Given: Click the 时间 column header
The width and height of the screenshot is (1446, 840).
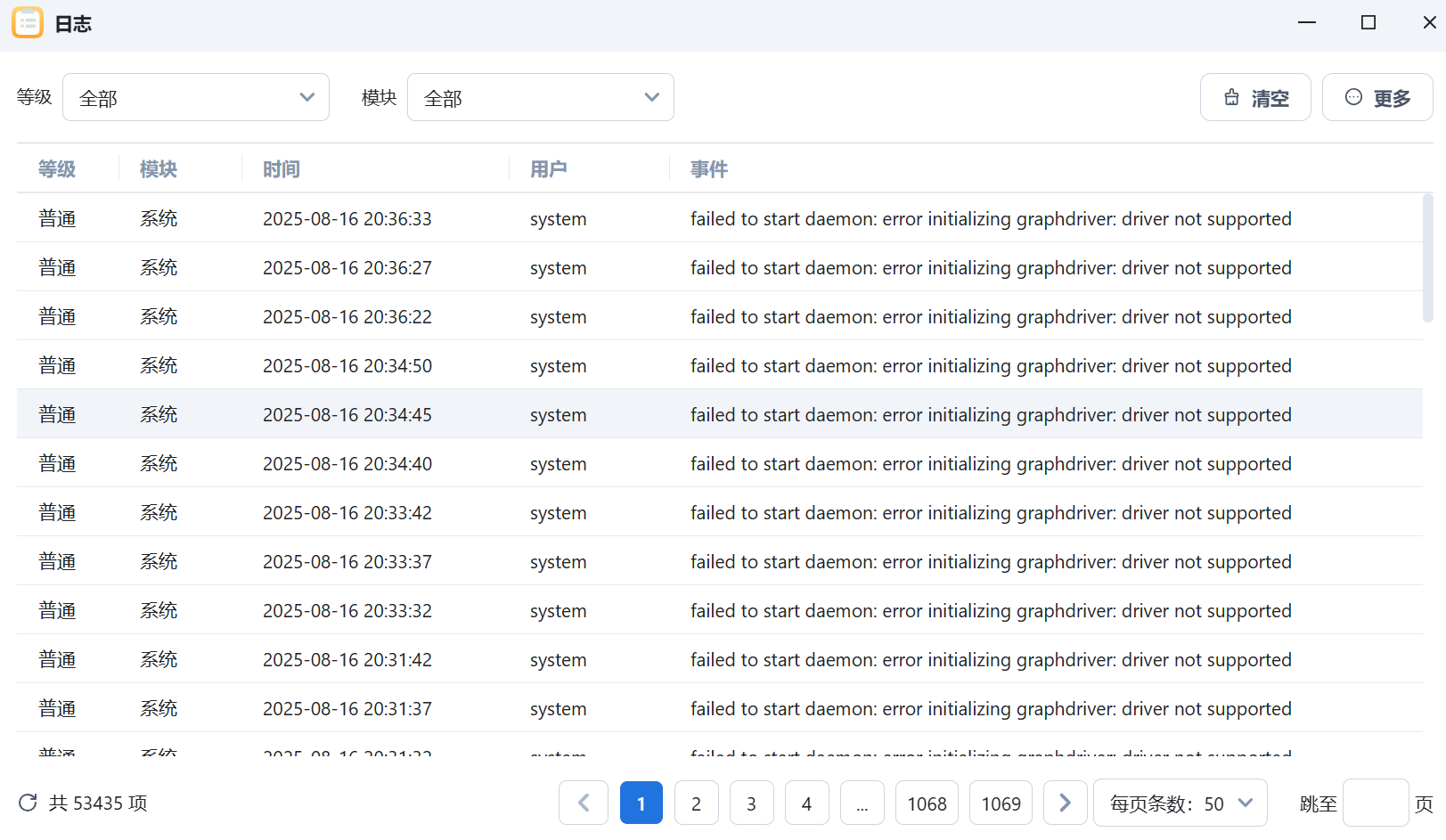Looking at the screenshot, I should pos(282,169).
